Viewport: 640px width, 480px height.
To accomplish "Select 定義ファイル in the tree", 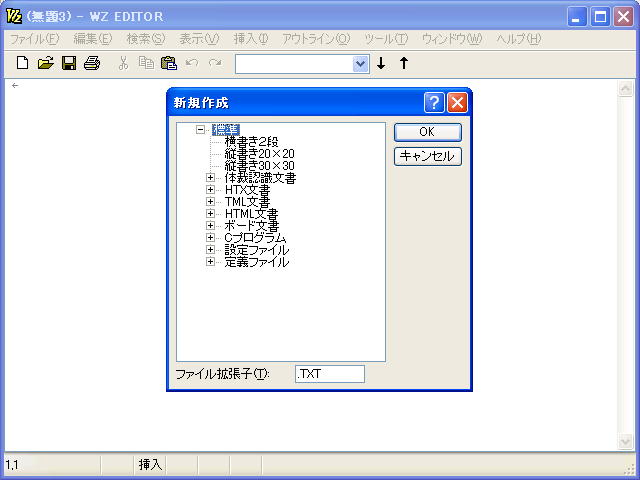I will 257,261.
